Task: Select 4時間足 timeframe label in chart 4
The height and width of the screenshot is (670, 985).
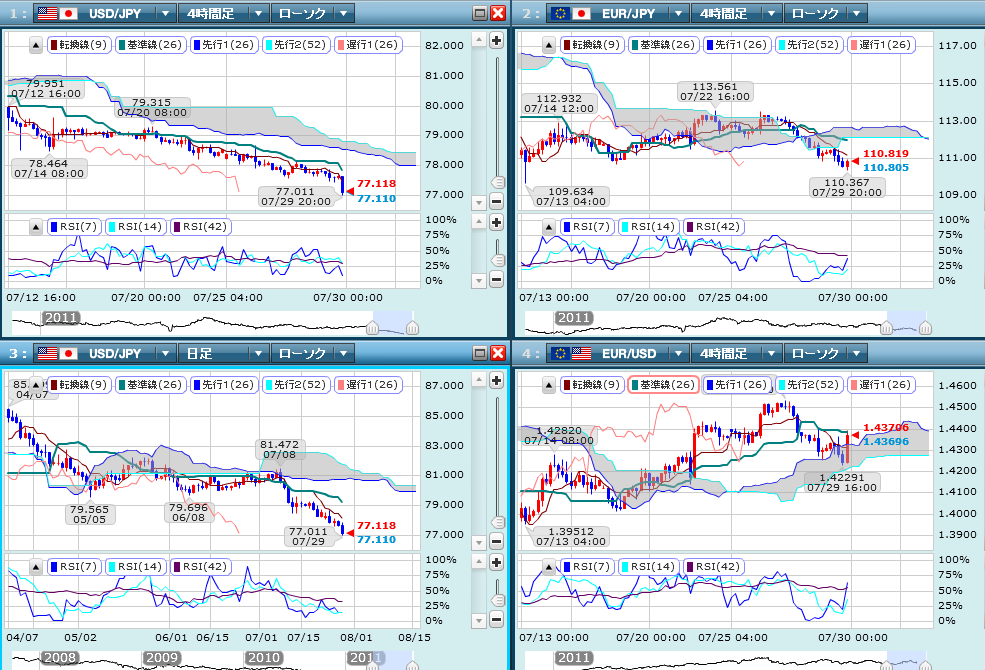Action: [x=724, y=354]
